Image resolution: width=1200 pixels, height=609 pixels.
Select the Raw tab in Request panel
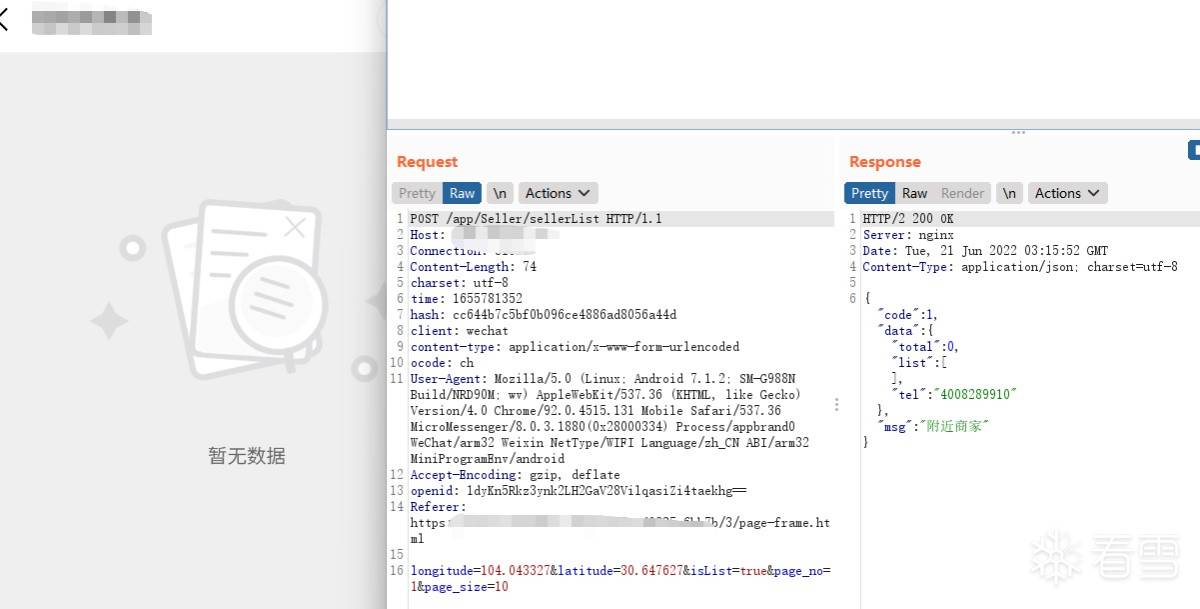[462, 193]
